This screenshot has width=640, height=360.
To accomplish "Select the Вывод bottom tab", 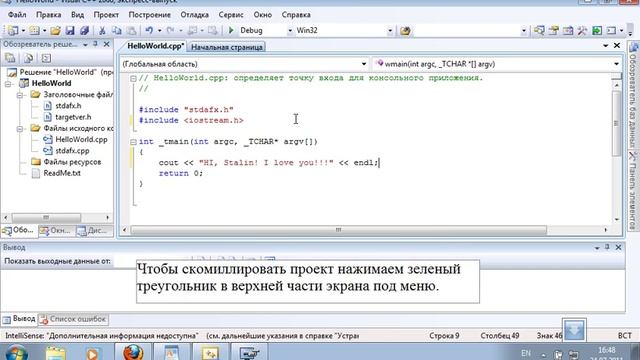I will [x=19, y=319].
